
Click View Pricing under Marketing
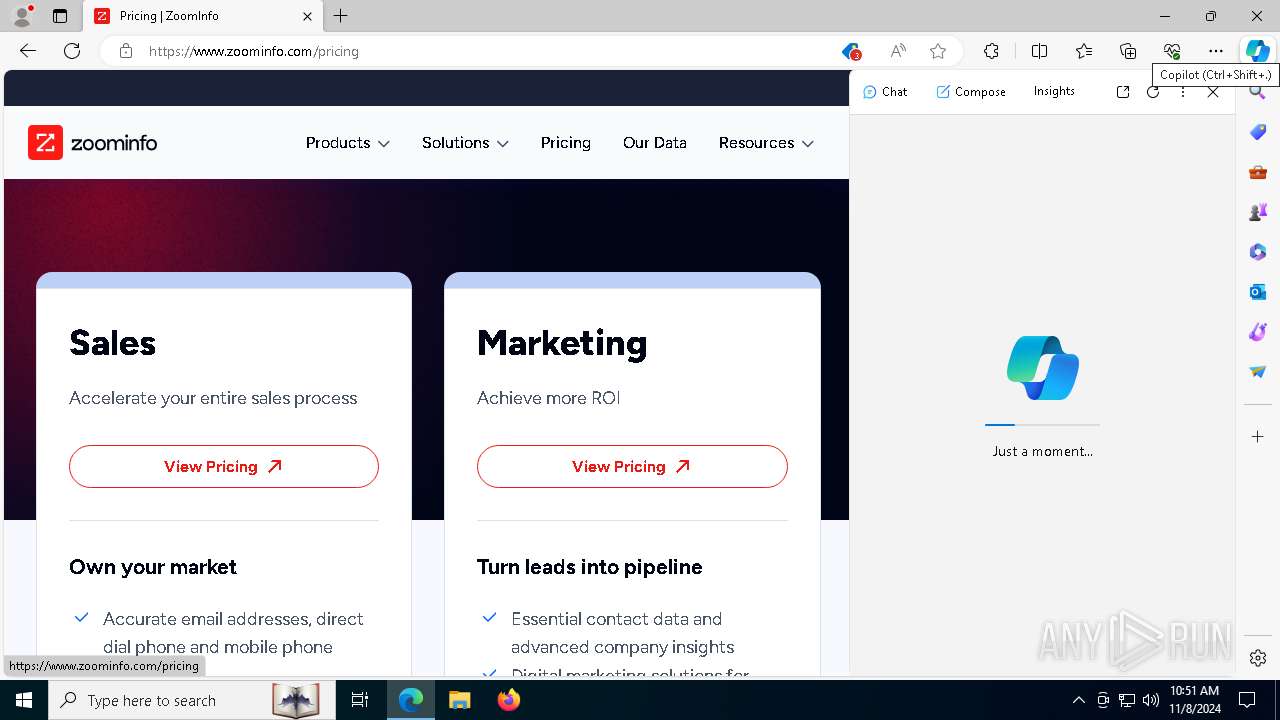click(x=632, y=466)
